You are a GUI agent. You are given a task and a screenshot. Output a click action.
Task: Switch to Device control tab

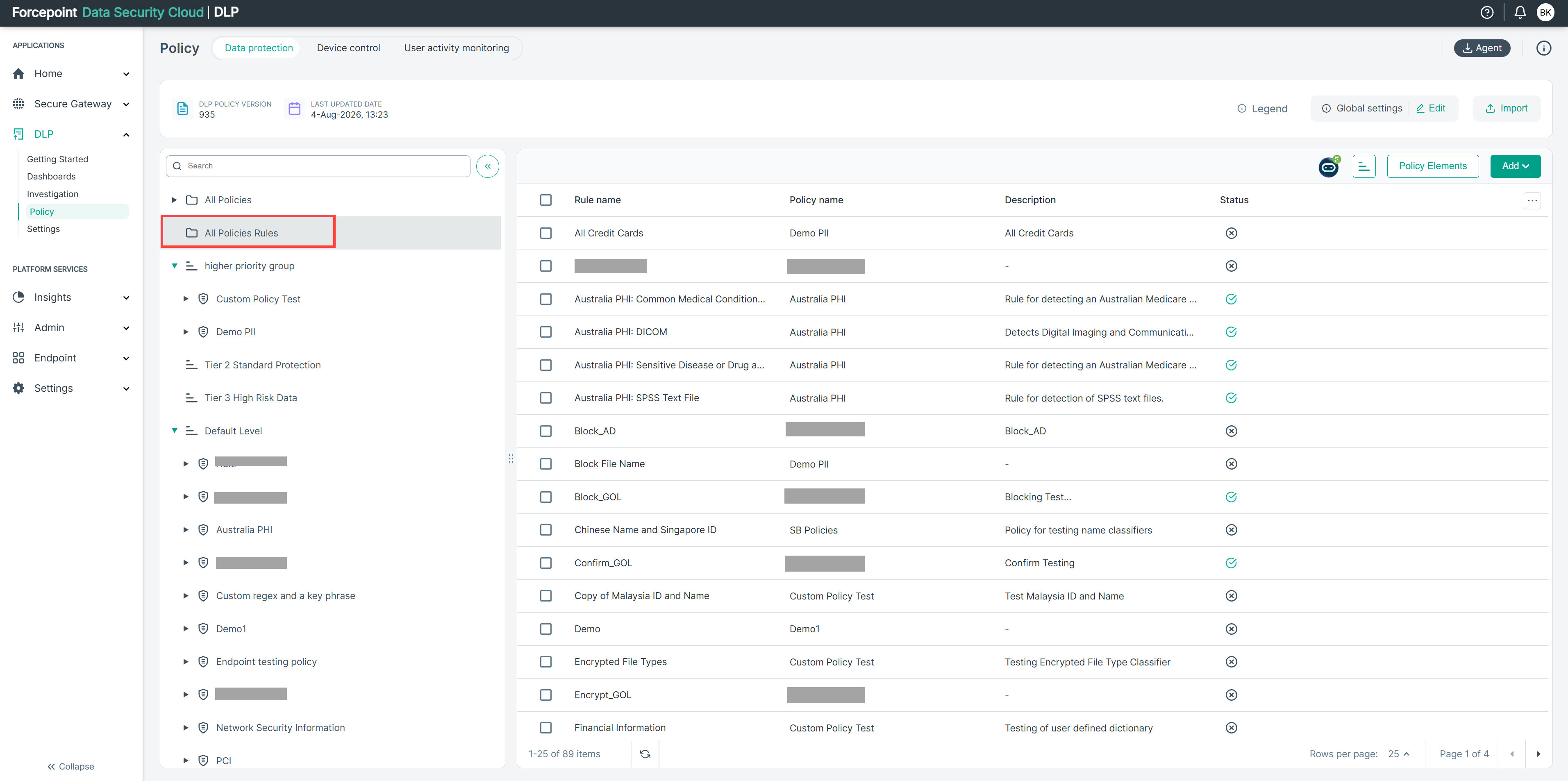348,48
